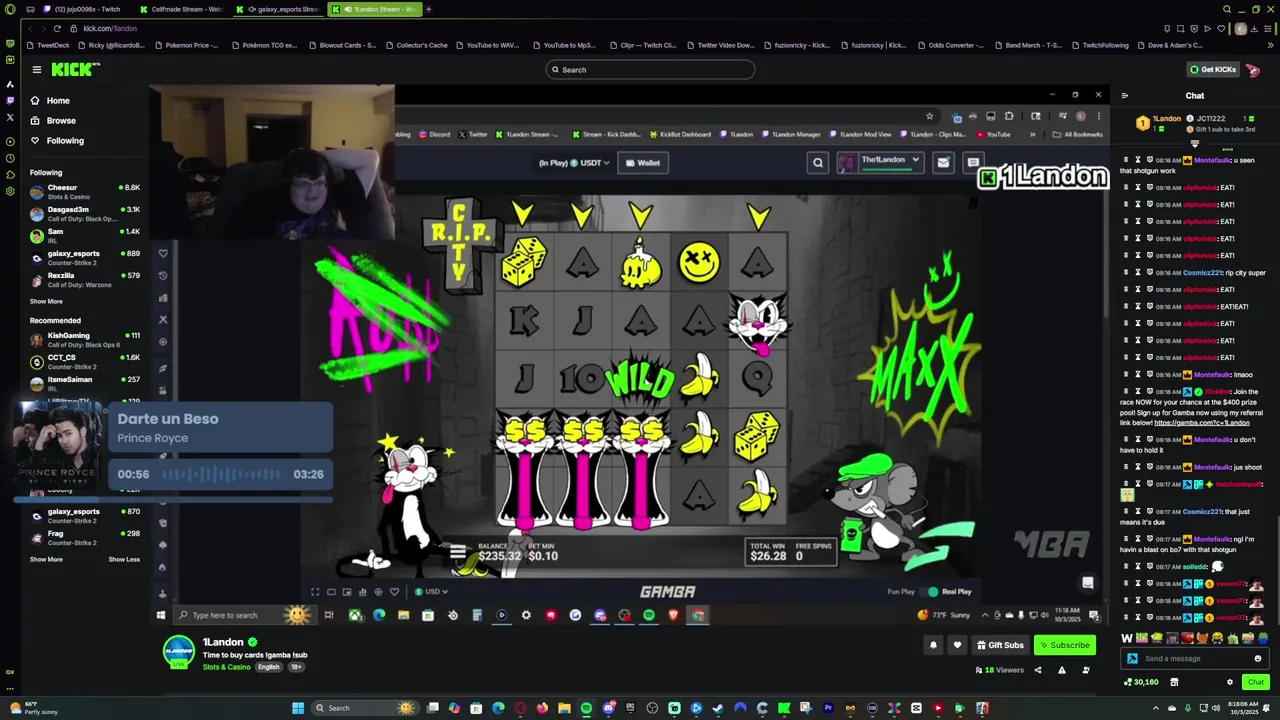This screenshot has height=720, width=1280.
Task: Collapse the chat panel arrow icon
Action: tap(1124, 96)
